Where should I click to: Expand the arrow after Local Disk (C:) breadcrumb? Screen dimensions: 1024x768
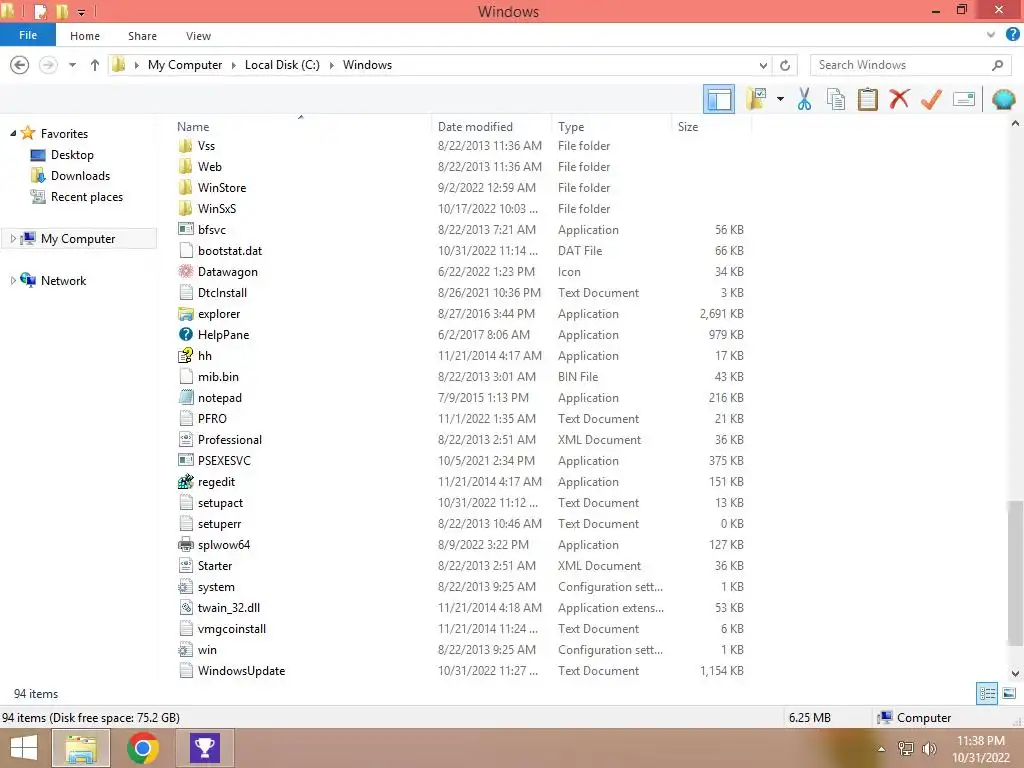tap(332, 65)
